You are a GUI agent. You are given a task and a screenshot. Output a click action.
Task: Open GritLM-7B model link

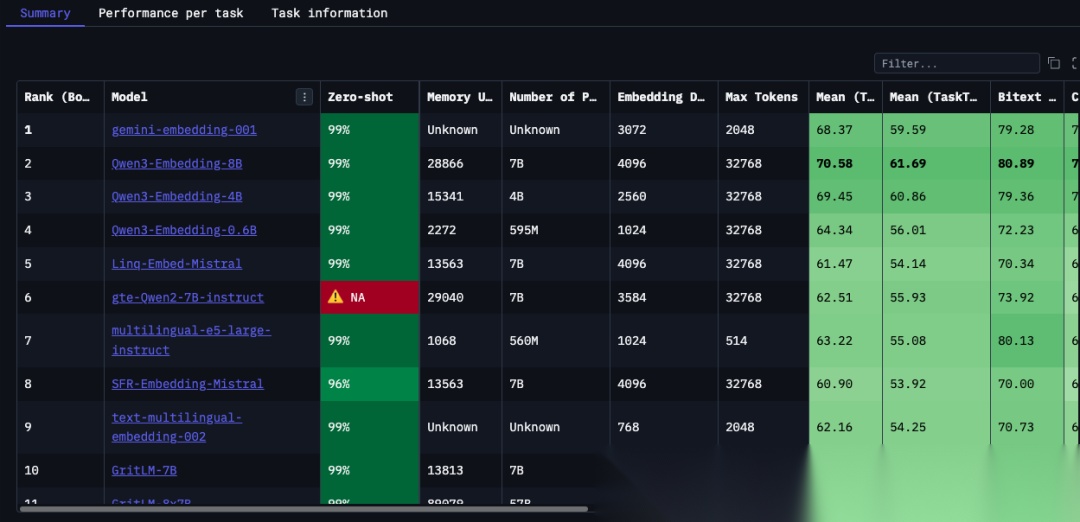click(144, 470)
